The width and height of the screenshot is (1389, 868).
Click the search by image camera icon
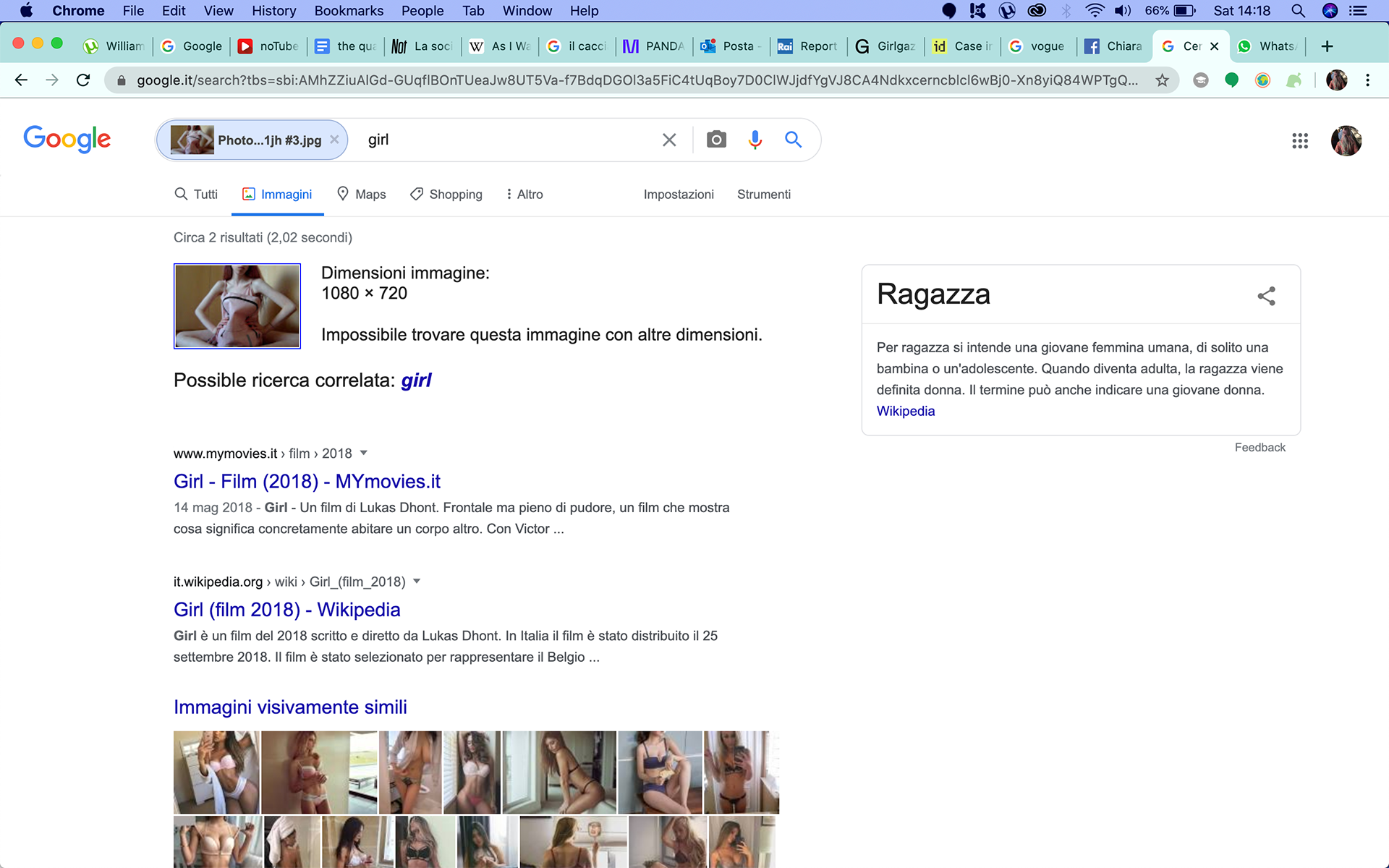click(x=716, y=140)
